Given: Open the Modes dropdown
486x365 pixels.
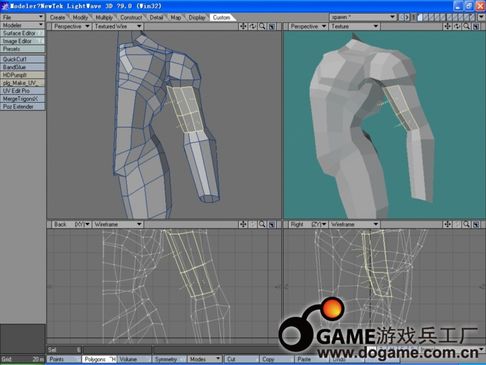Looking at the screenshot, I should click(x=204, y=359).
